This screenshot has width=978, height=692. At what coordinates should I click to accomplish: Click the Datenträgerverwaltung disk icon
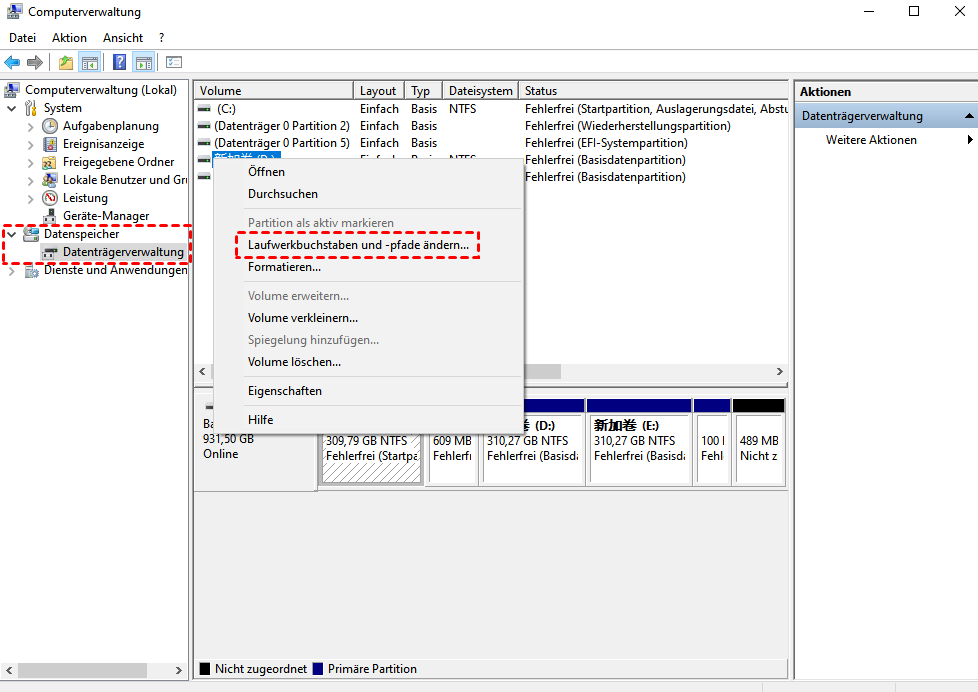click(x=50, y=252)
